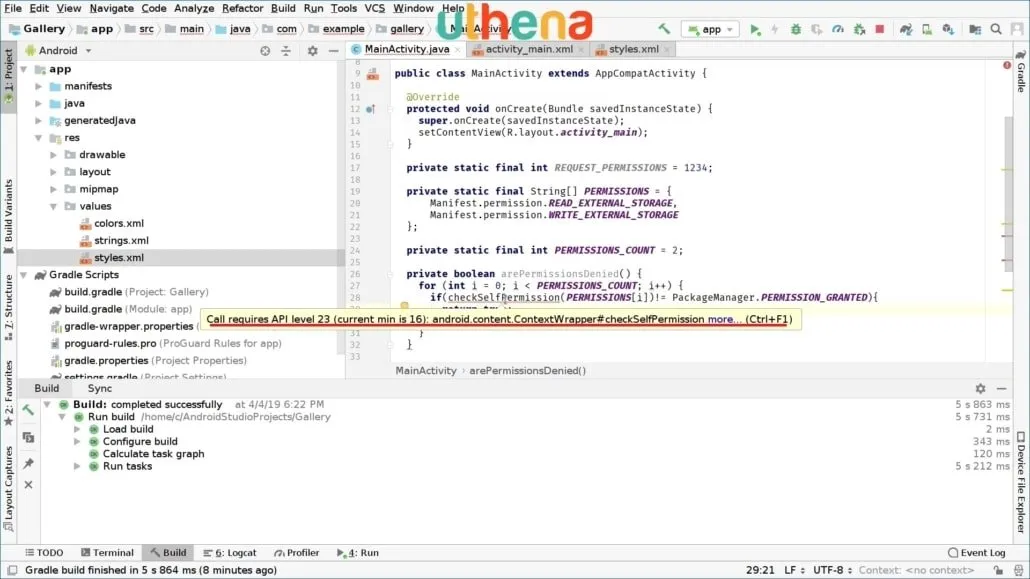Screen dimensions: 1030x579
Task: Open the Profiler tool window button
Action: (x=296, y=553)
